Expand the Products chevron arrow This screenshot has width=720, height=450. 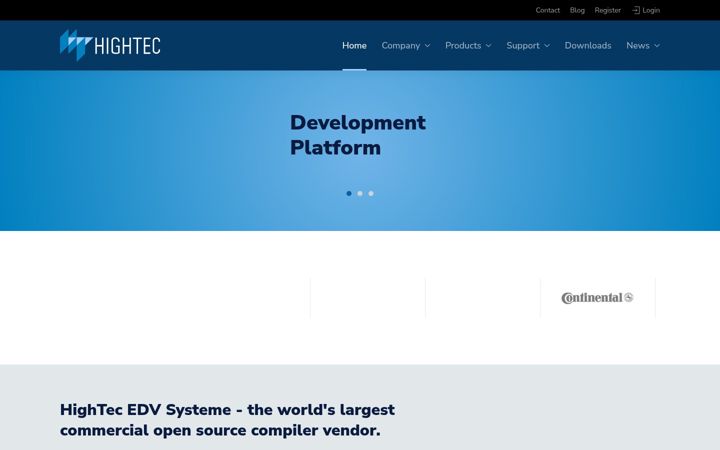pos(489,45)
